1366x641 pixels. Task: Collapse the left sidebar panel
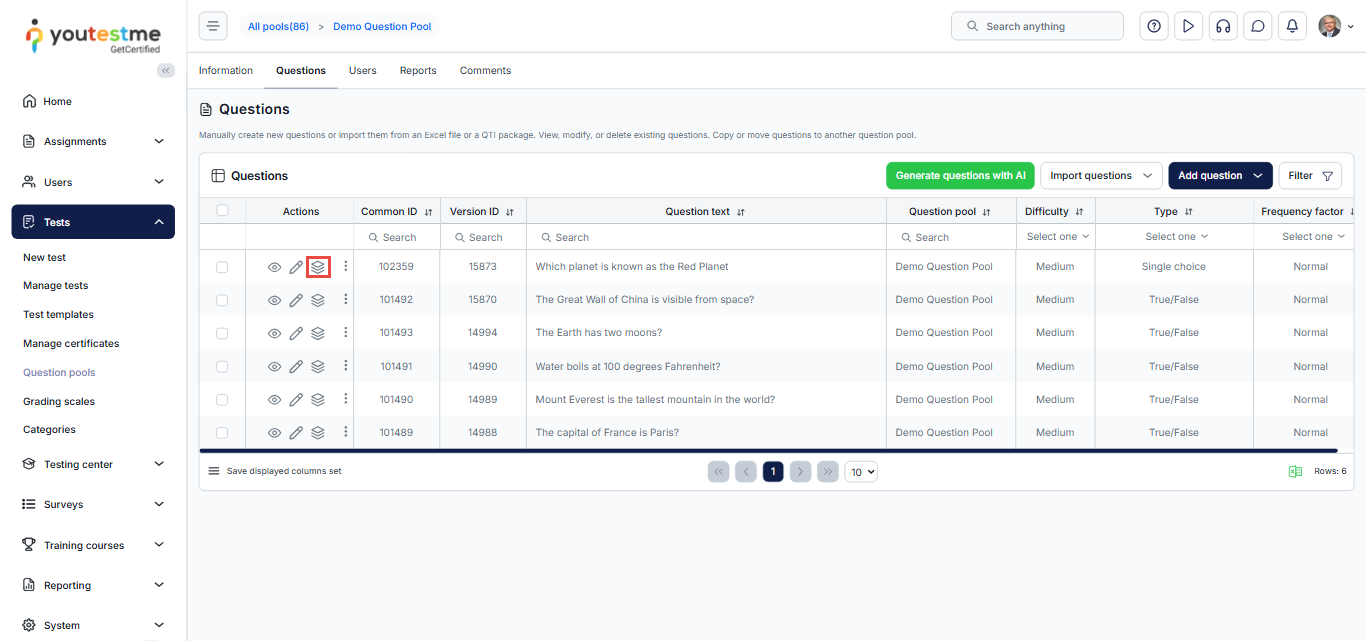pyautogui.click(x=166, y=70)
